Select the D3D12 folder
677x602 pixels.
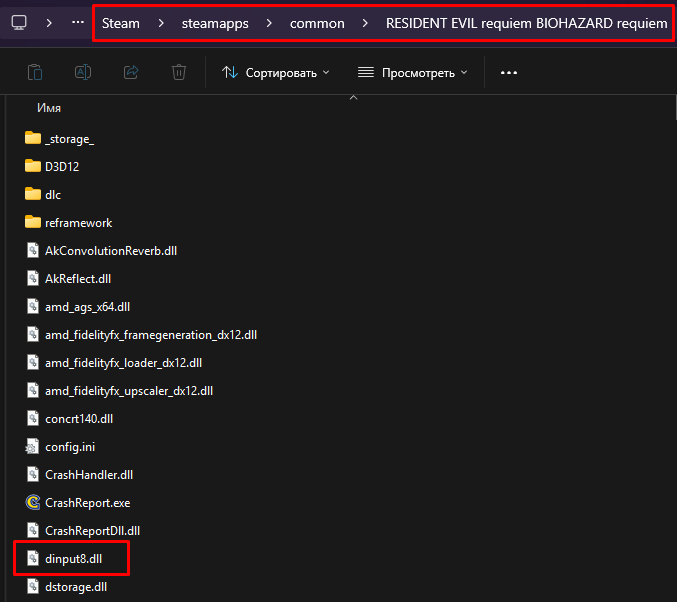tap(61, 166)
